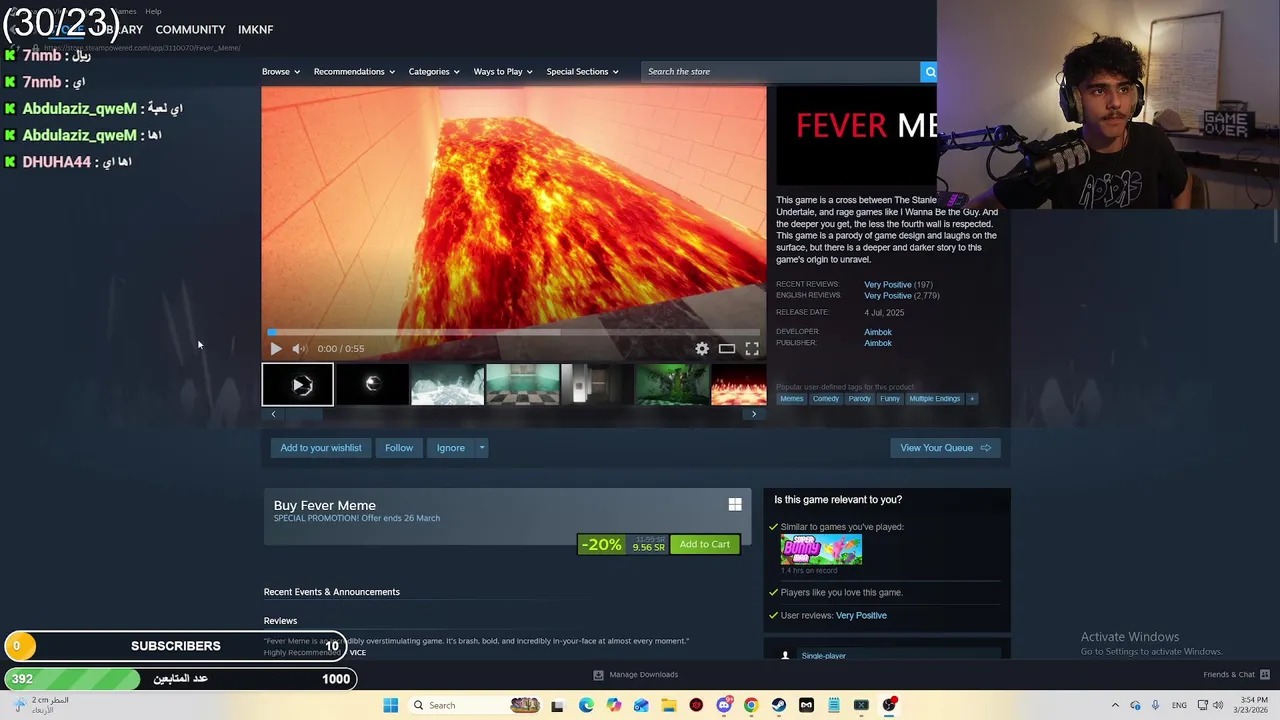This screenshot has height=720, width=1280.
Task: Expand the Recommendations menu
Action: pyautogui.click(x=354, y=71)
